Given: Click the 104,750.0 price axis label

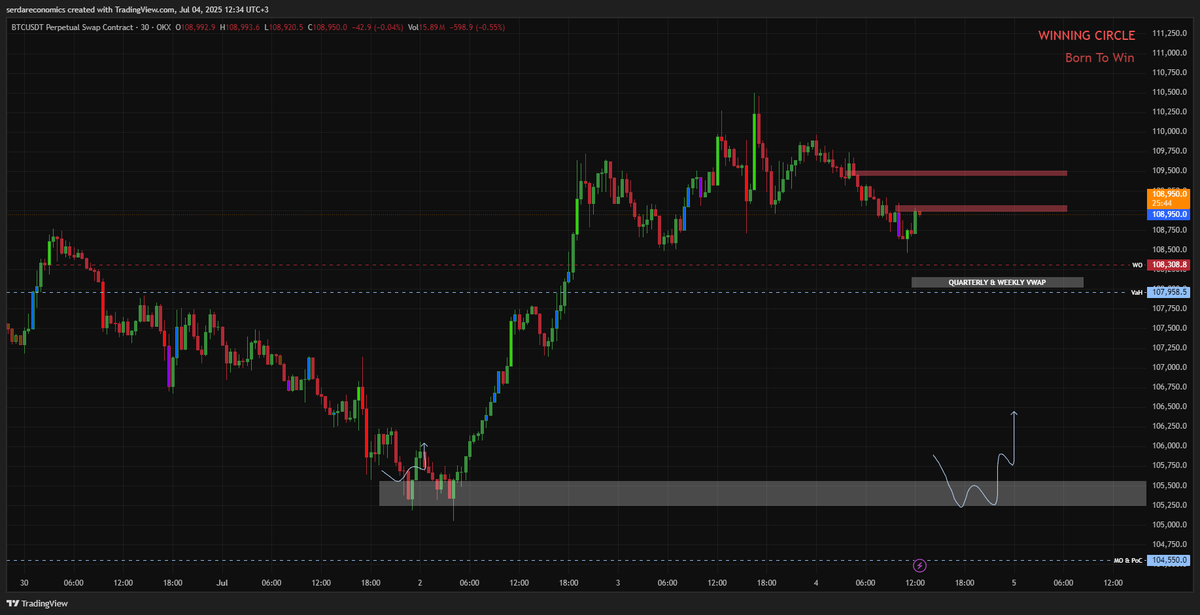Looking at the screenshot, I should (x=1169, y=544).
